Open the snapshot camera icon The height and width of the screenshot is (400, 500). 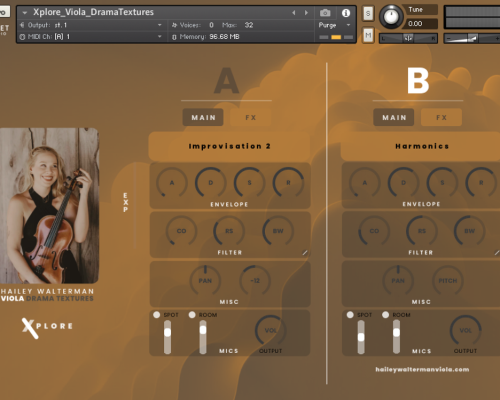pyautogui.click(x=325, y=13)
